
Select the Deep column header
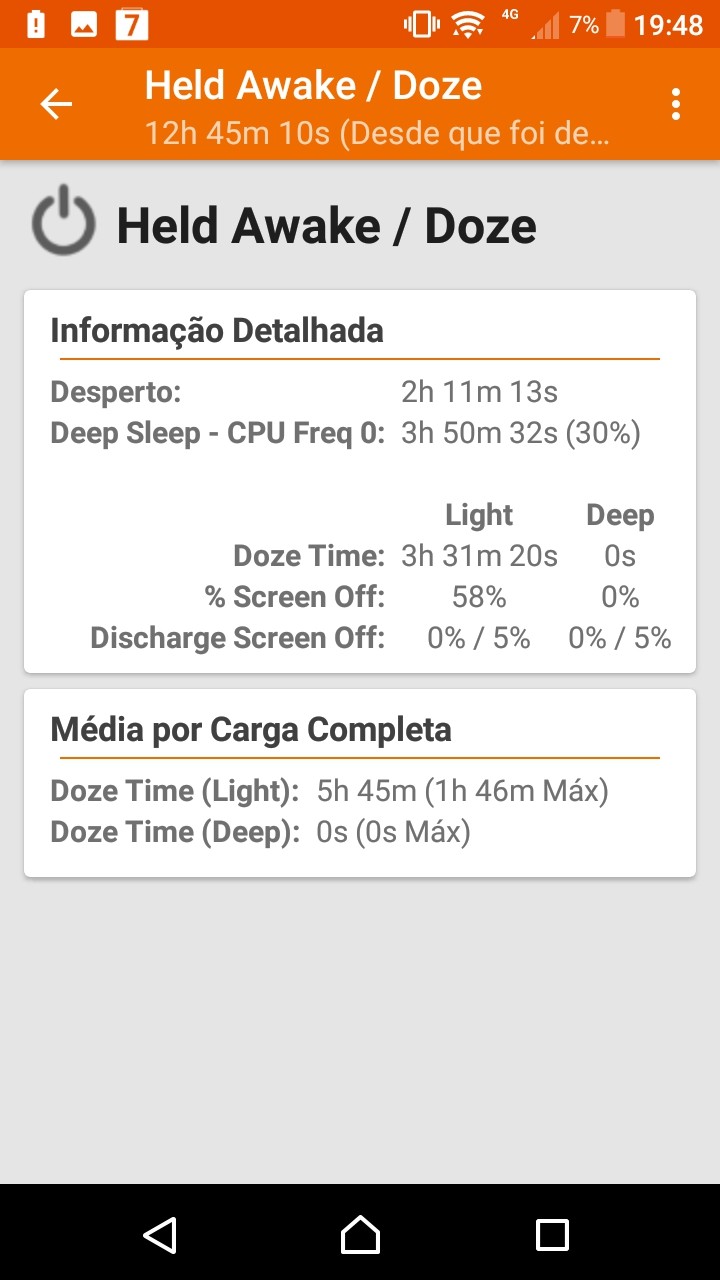point(620,515)
